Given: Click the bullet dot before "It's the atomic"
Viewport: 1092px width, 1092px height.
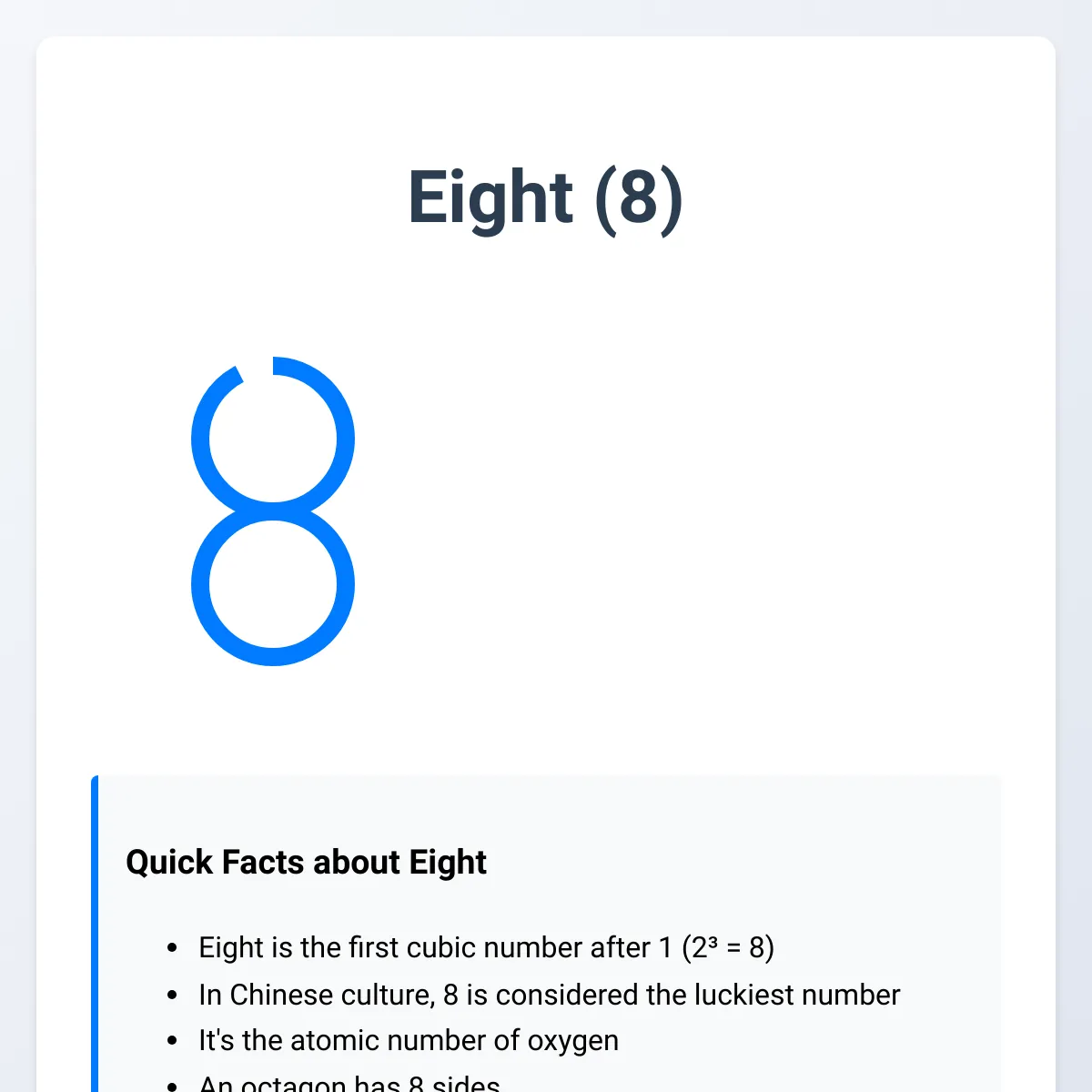Looking at the screenshot, I should [x=173, y=1041].
